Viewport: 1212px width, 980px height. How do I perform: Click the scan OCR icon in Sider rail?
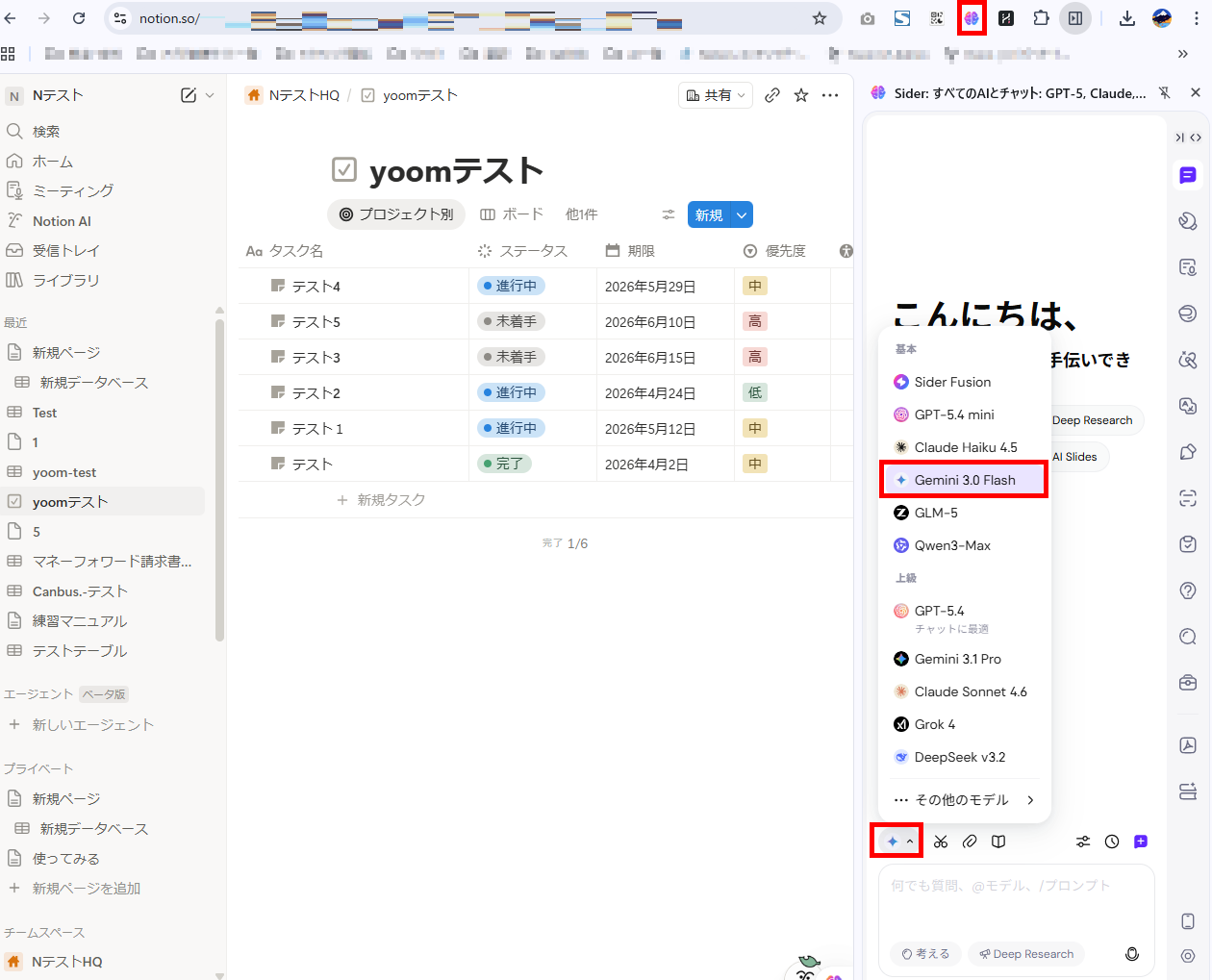[x=1188, y=498]
